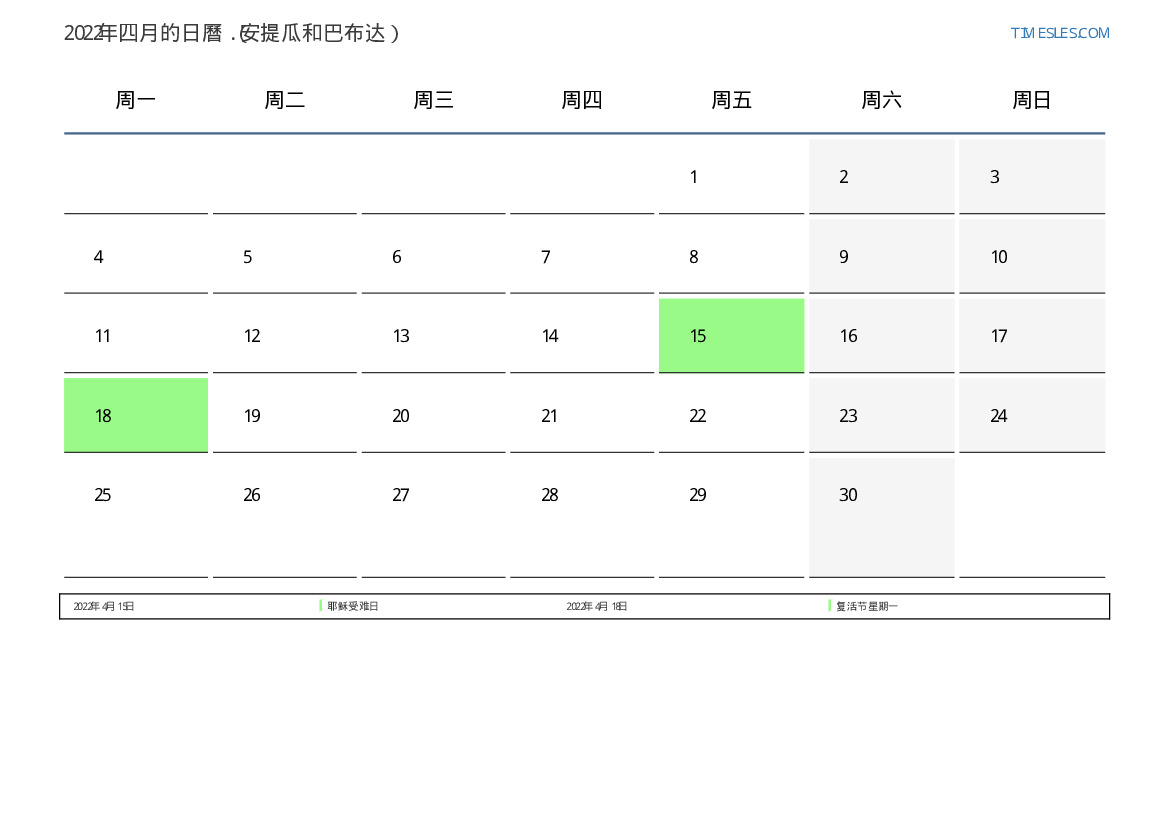Viewport: 1169px width, 827px height.
Task: Click the calendar title 2022年四月的日曆
Action: (143, 34)
